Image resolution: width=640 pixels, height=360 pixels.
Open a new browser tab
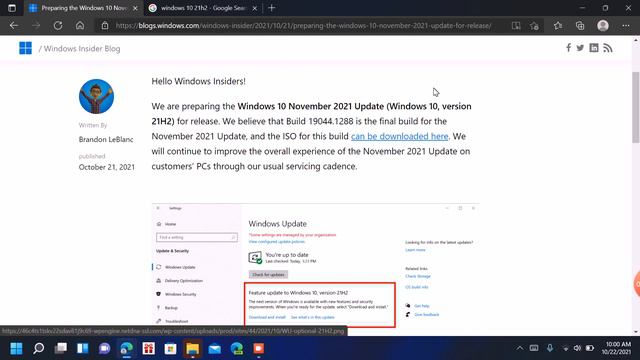tap(271, 8)
